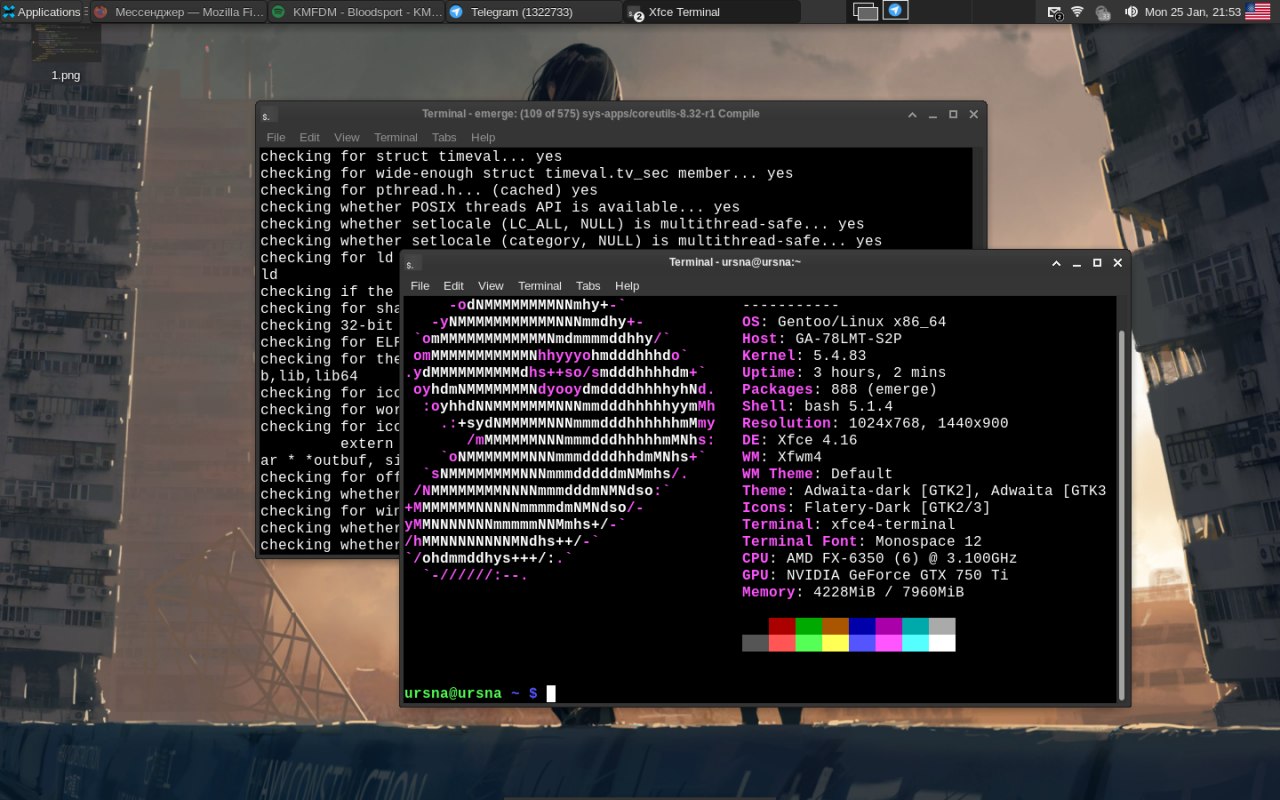Click the 'OS: Gentoo/Linux x86_64' line

coord(844,322)
